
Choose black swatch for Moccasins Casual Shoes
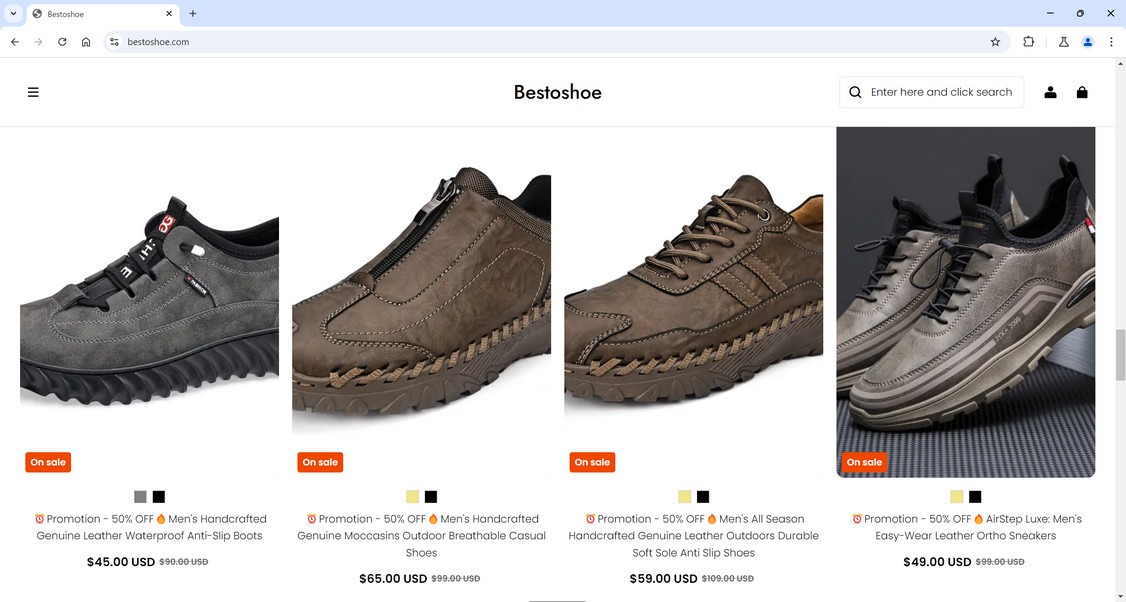pyautogui.click(x=431, y=497)
